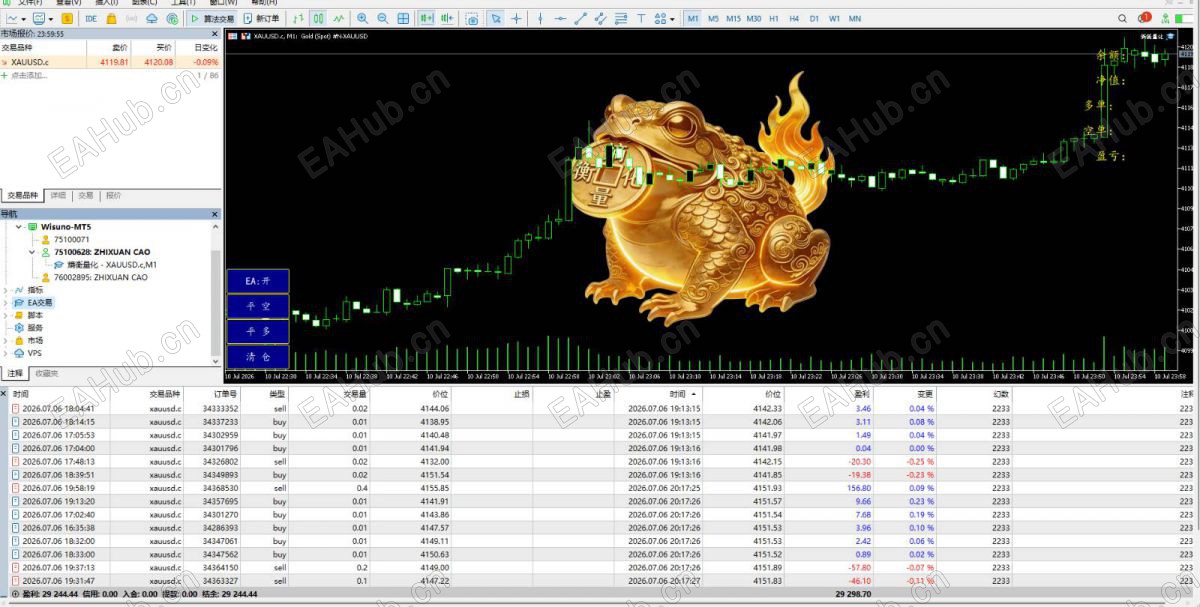Draw a trendline tool
Screen dimensions: 1200x607
[x=581, y=18]
